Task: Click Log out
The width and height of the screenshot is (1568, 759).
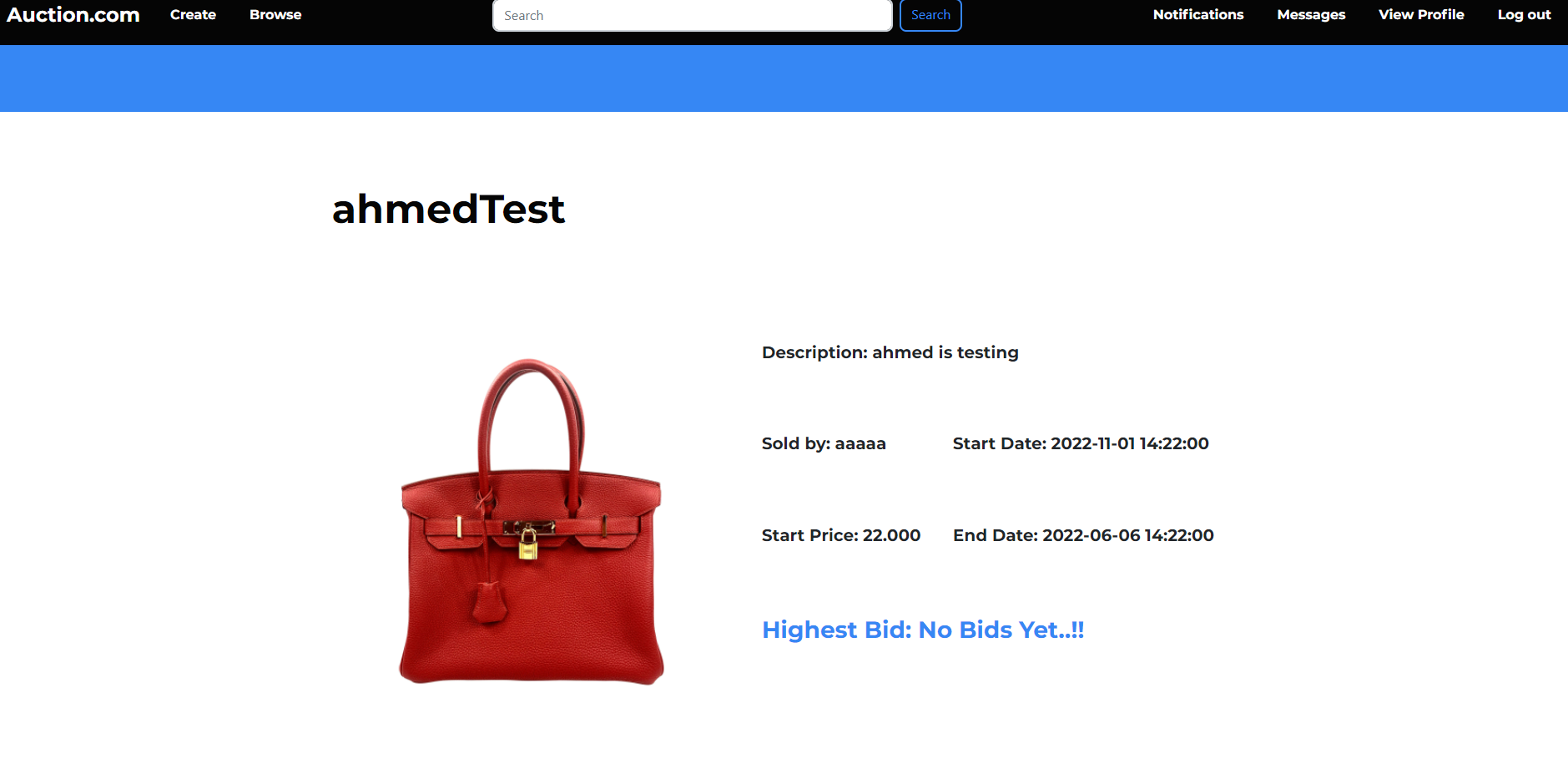Action: 1524,15
